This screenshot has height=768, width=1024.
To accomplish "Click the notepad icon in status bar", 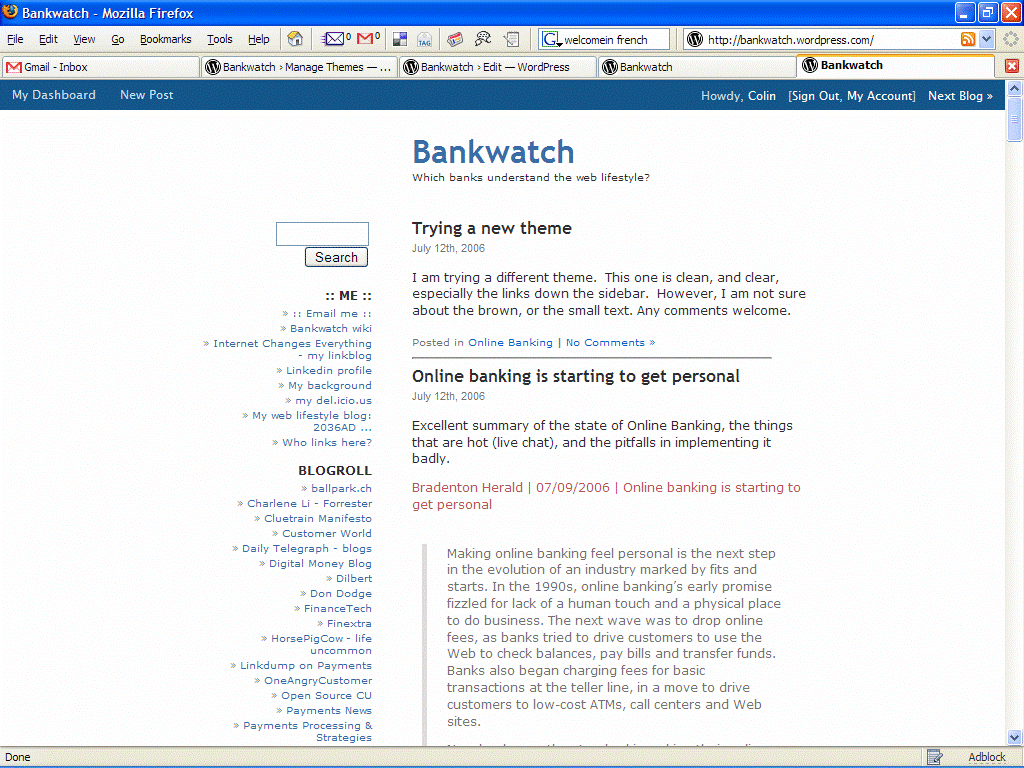I will [x=934, y=757].
